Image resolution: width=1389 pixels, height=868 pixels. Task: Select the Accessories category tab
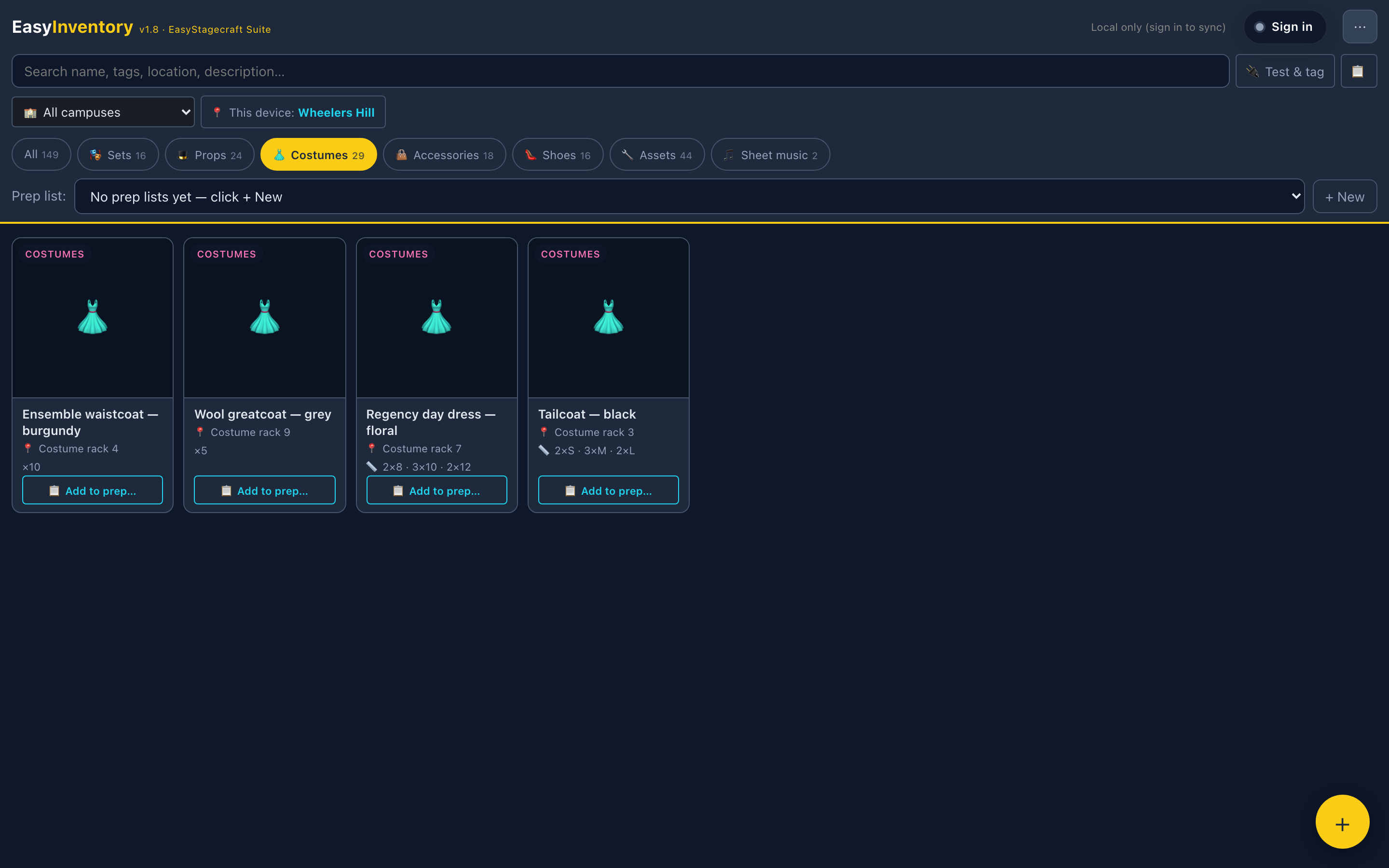pyautogui.click(x=444, y=154)
